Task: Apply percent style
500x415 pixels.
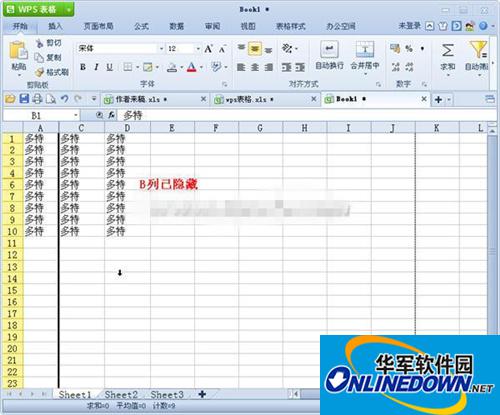Action: coord(409,49)
